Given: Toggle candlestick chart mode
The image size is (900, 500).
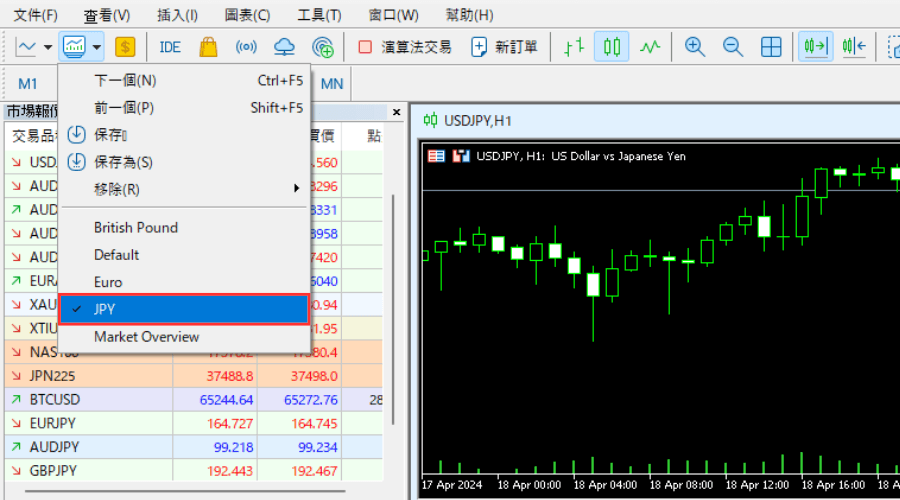Looking at the screenshot, I should [612, 47].
